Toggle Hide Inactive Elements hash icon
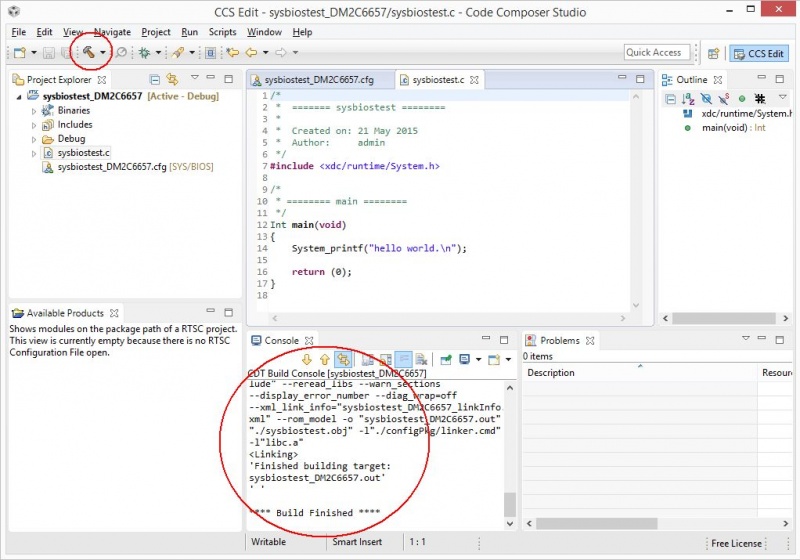Image resolution: width=800 pixels, height=560 pixels. click(x=760, y=99)
